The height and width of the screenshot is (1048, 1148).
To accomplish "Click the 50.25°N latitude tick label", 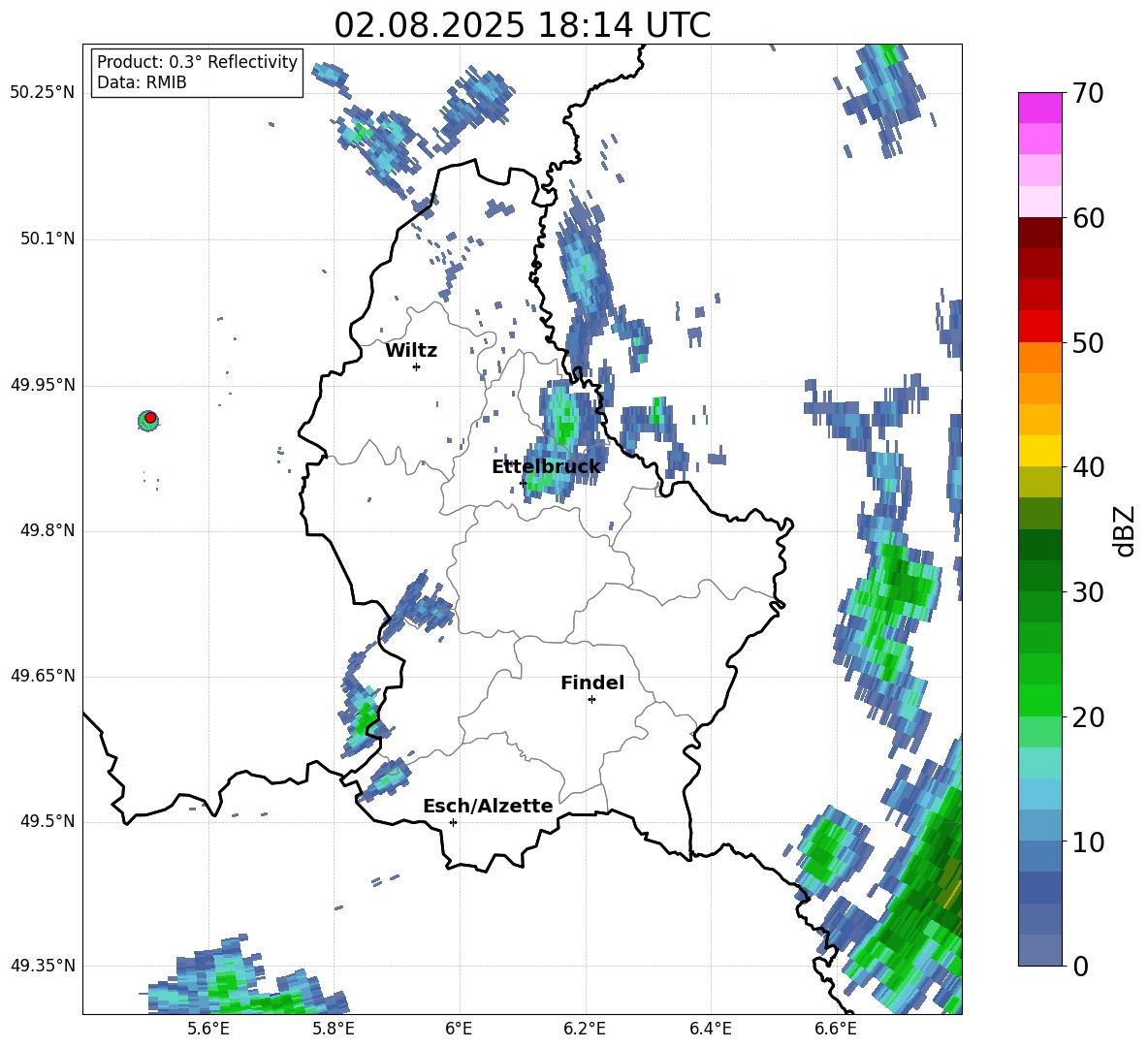I will point(43,93).
